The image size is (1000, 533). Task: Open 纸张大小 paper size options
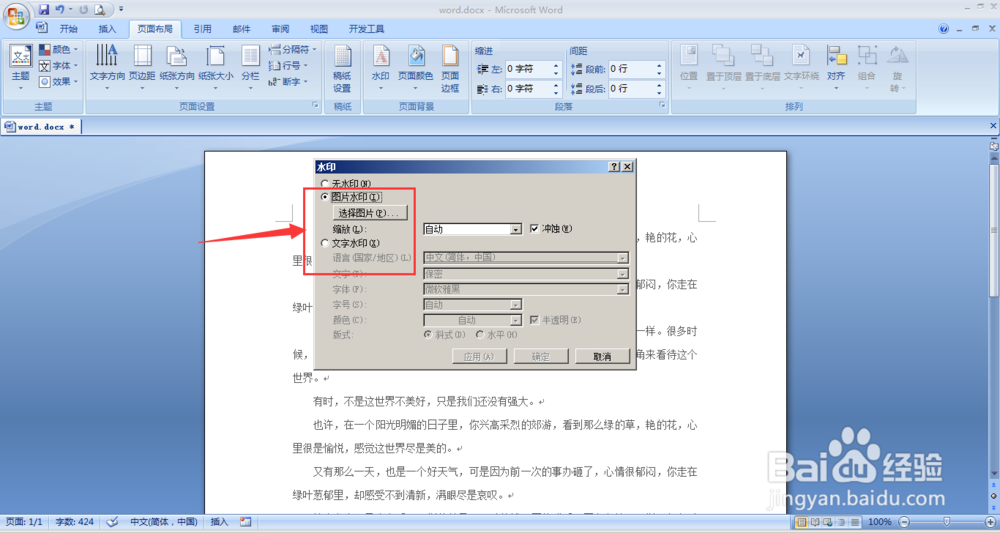(216, 67)
